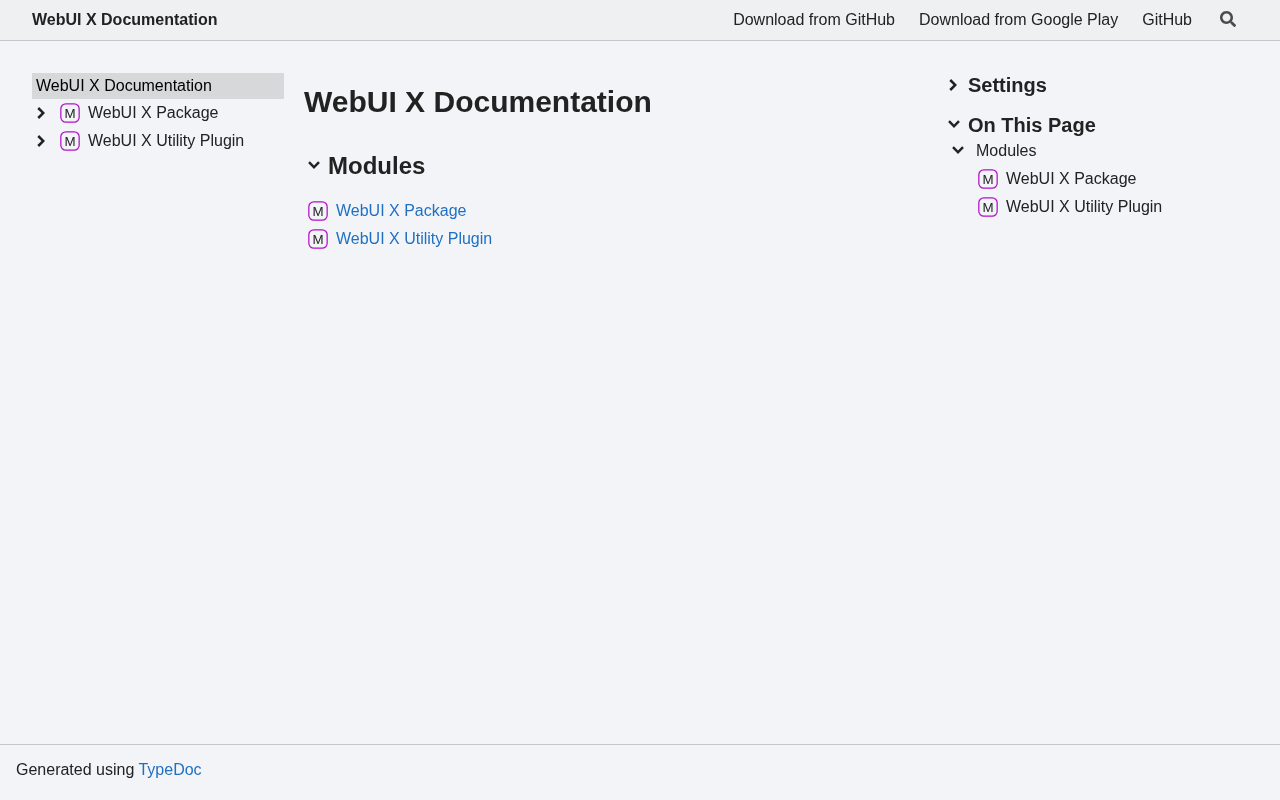The height and width of the screenshot is (800, 1280).
Task: Click module icon beside sidebar WebUI X Package
Action: pyautogui.click(x=70, y=113)
